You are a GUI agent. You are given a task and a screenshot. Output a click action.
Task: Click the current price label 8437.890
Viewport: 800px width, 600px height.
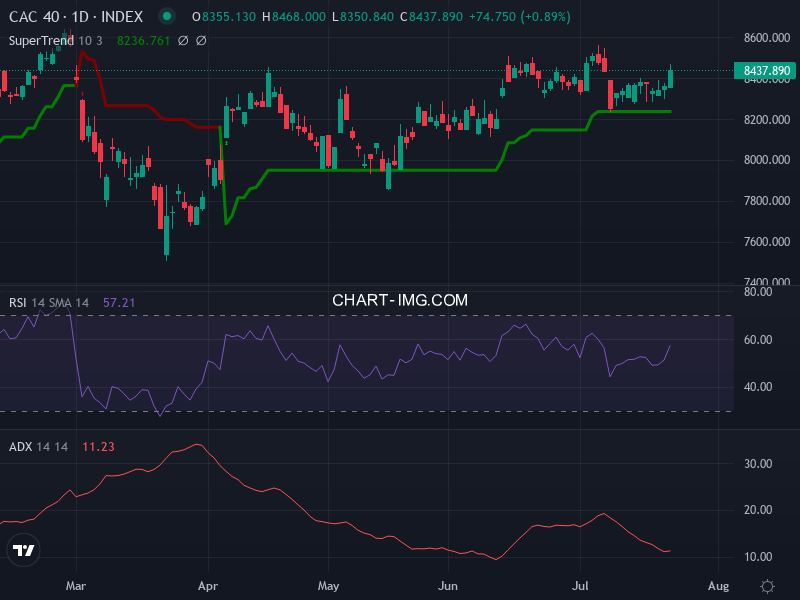764,70
